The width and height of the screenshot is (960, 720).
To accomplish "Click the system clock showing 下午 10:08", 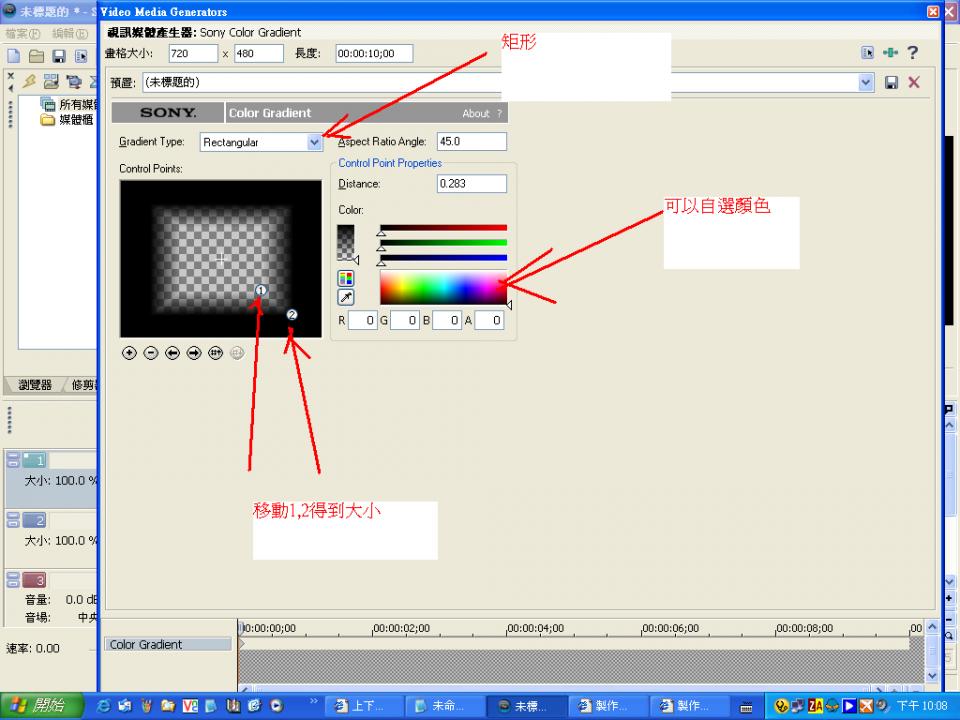I will (922, 706).
